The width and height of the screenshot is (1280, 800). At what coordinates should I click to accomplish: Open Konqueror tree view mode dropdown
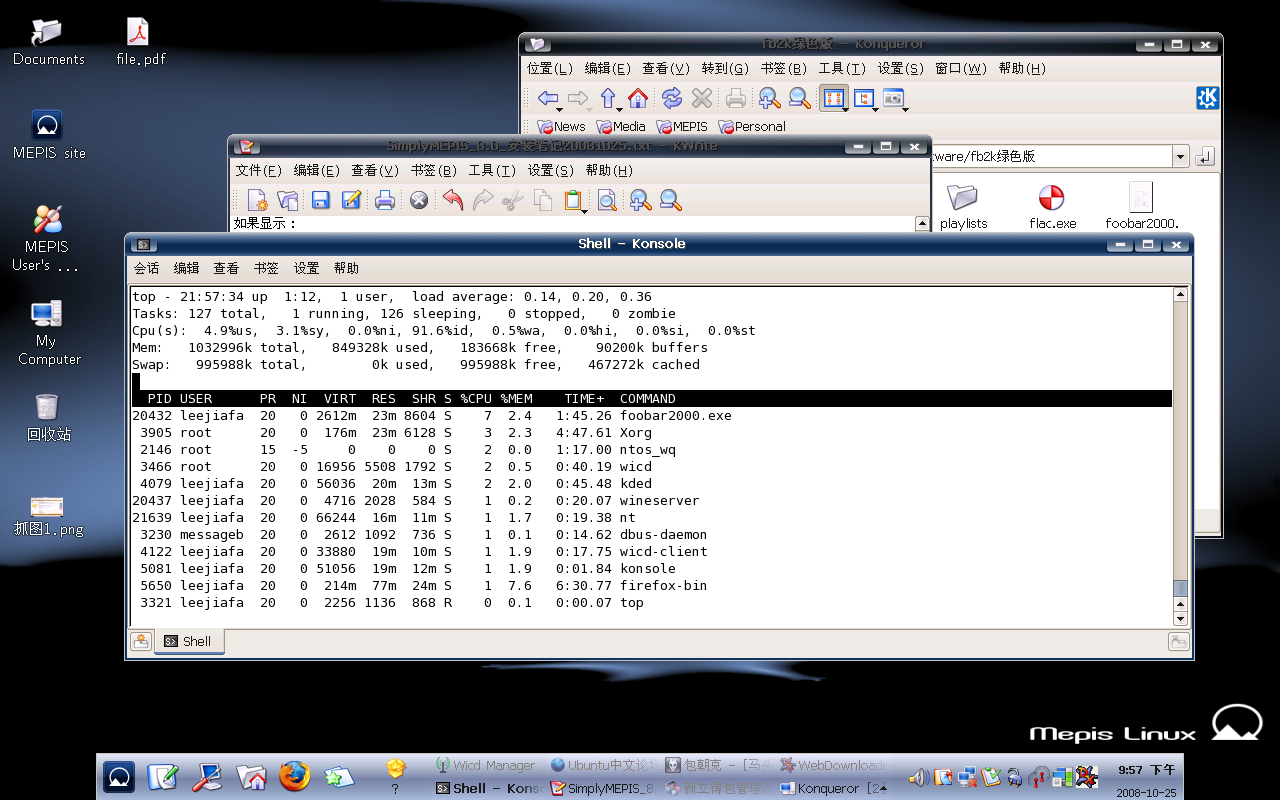point(865,98)
